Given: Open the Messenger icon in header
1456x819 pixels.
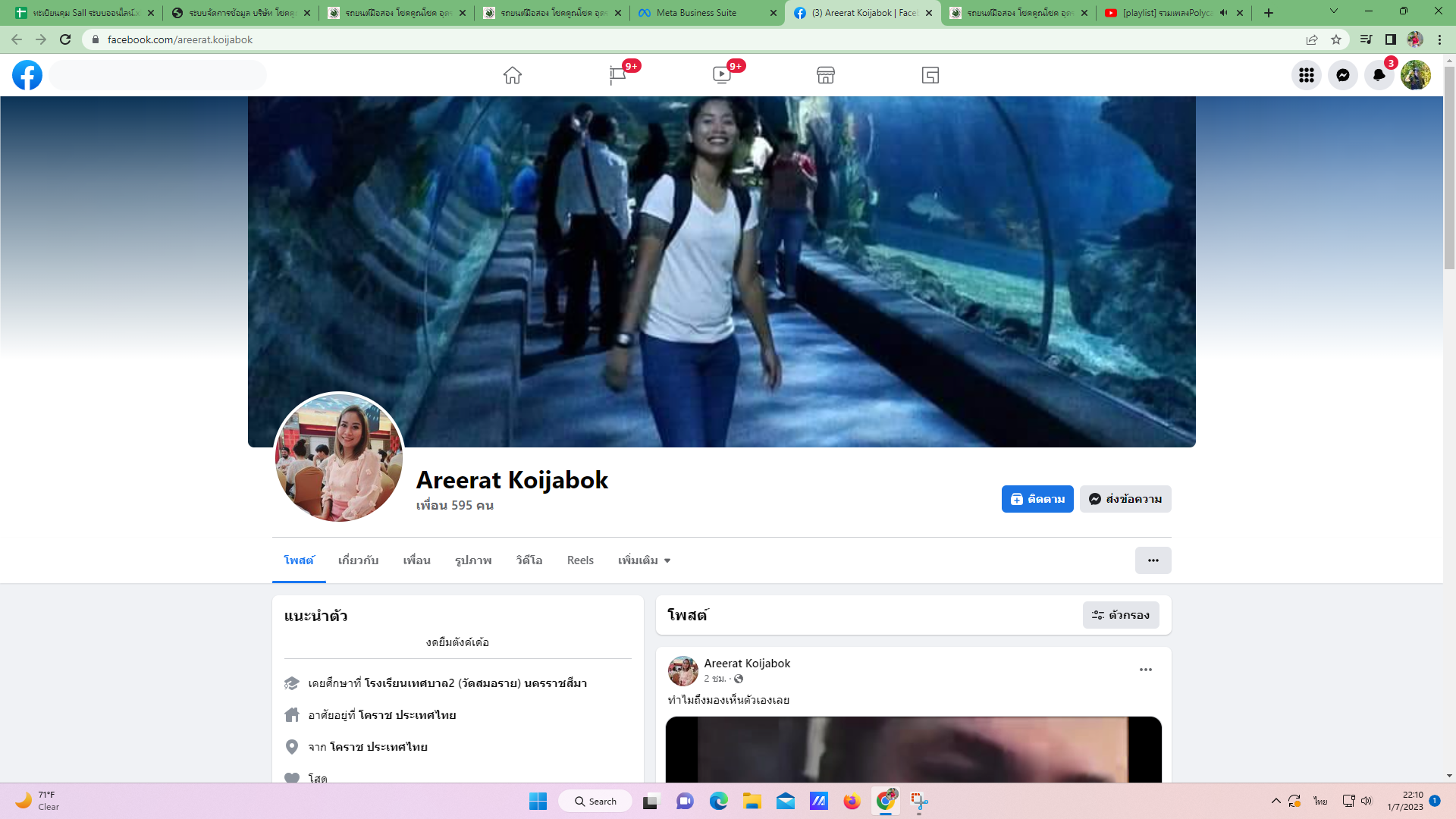Looking at the screenshot, I should 1342,75.
